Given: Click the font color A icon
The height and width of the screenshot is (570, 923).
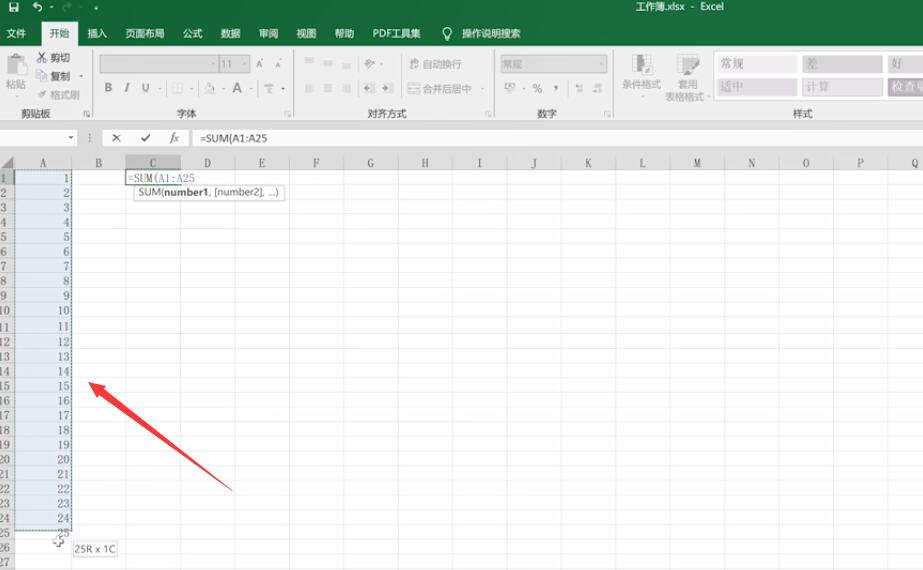Looking at the screenshot, I should 237,88.
